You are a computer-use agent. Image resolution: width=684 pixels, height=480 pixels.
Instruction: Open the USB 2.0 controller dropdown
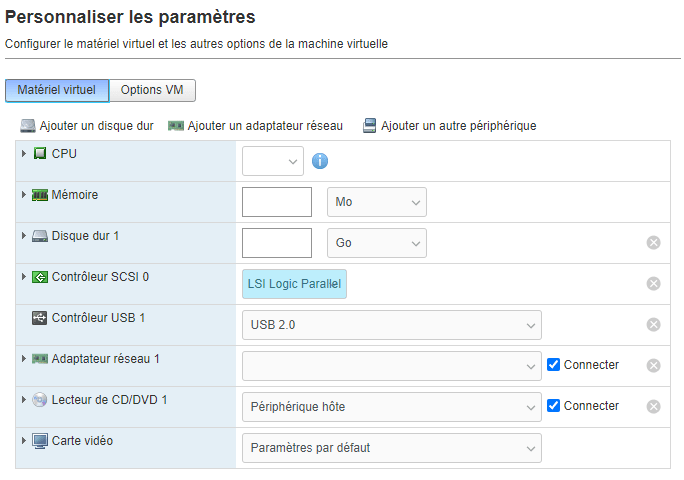pos(392,325)
